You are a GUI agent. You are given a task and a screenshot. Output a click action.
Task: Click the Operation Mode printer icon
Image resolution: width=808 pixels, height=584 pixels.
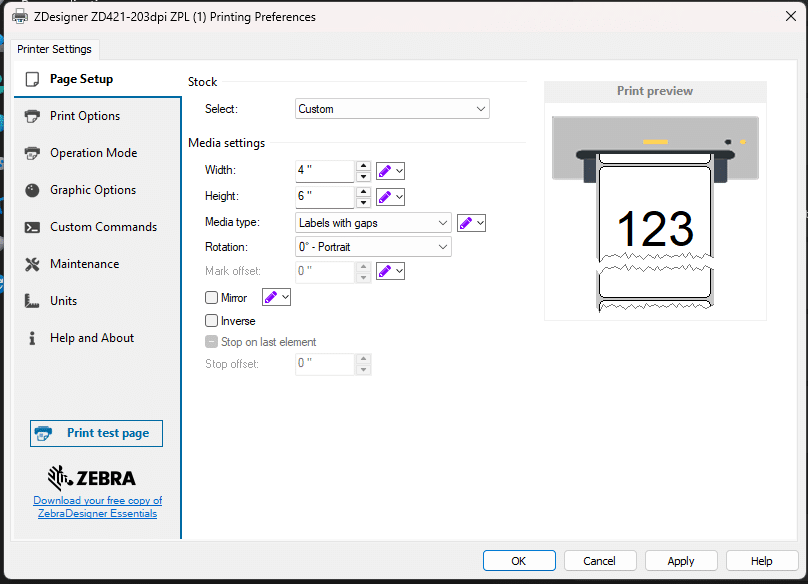point(32,153)
